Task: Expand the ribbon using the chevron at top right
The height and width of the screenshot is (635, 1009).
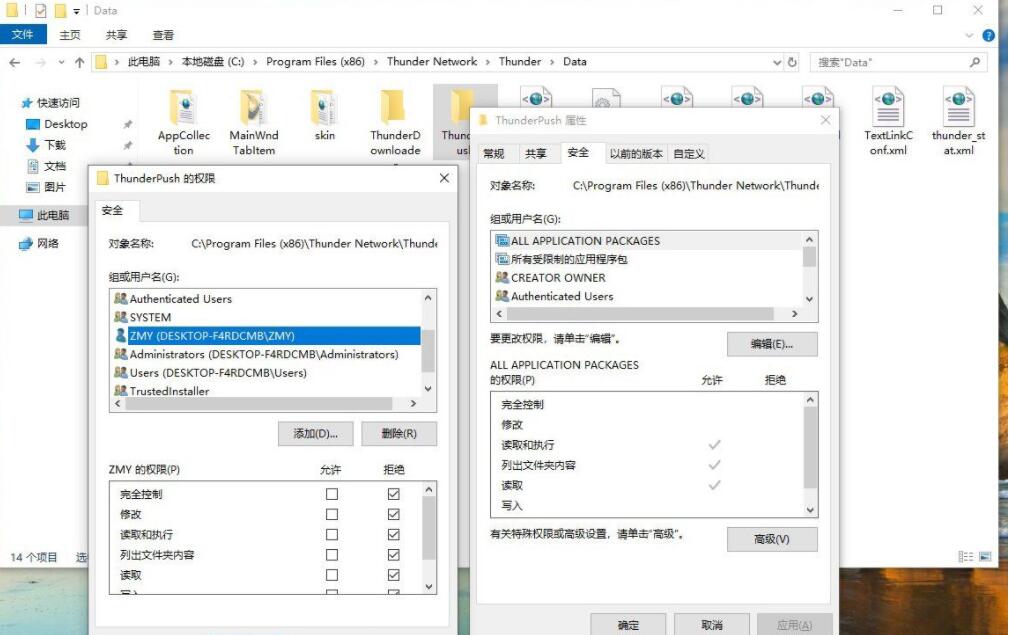Action: [969, 35]
